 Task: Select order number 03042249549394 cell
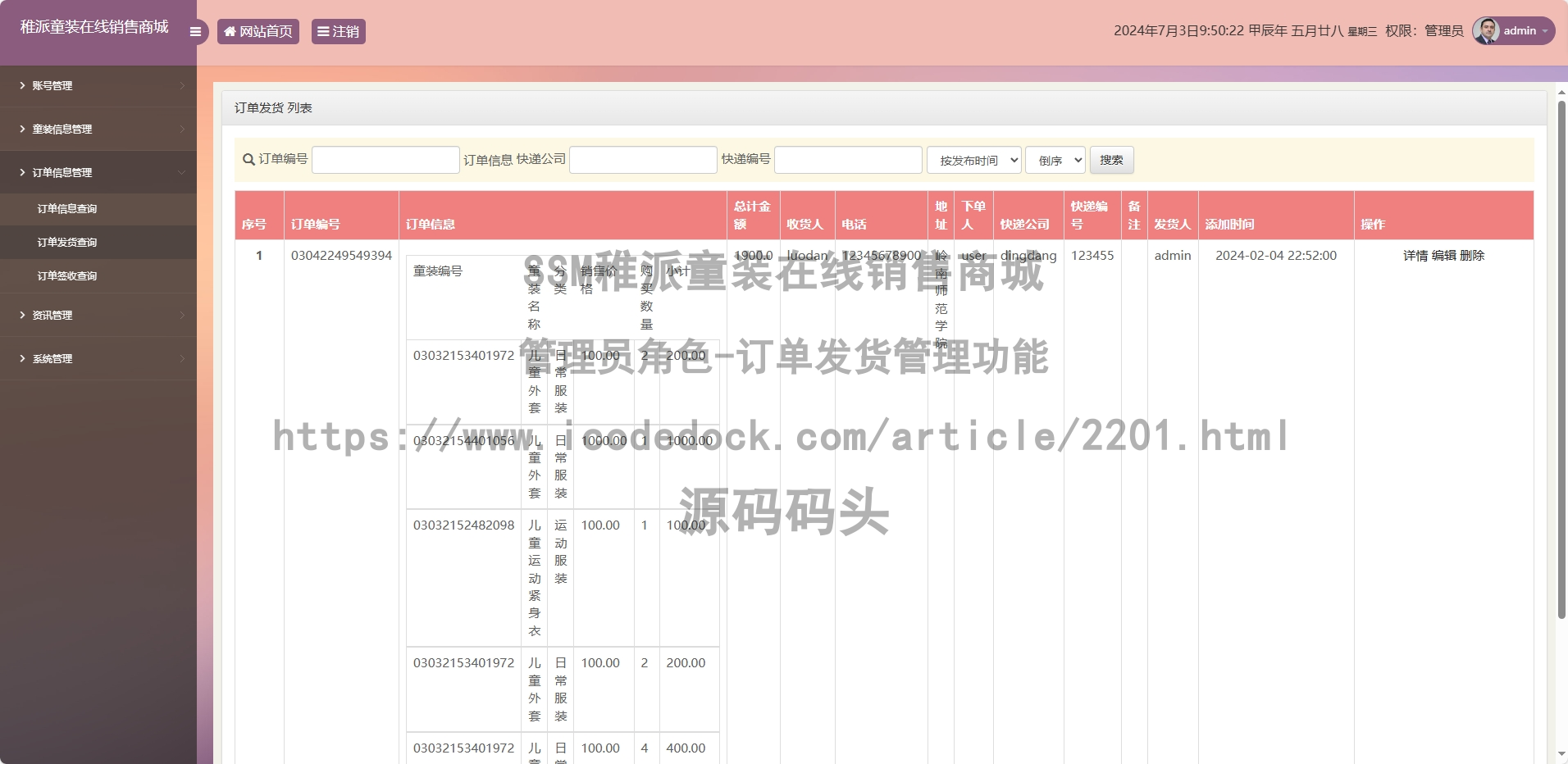tap(341, 256)
